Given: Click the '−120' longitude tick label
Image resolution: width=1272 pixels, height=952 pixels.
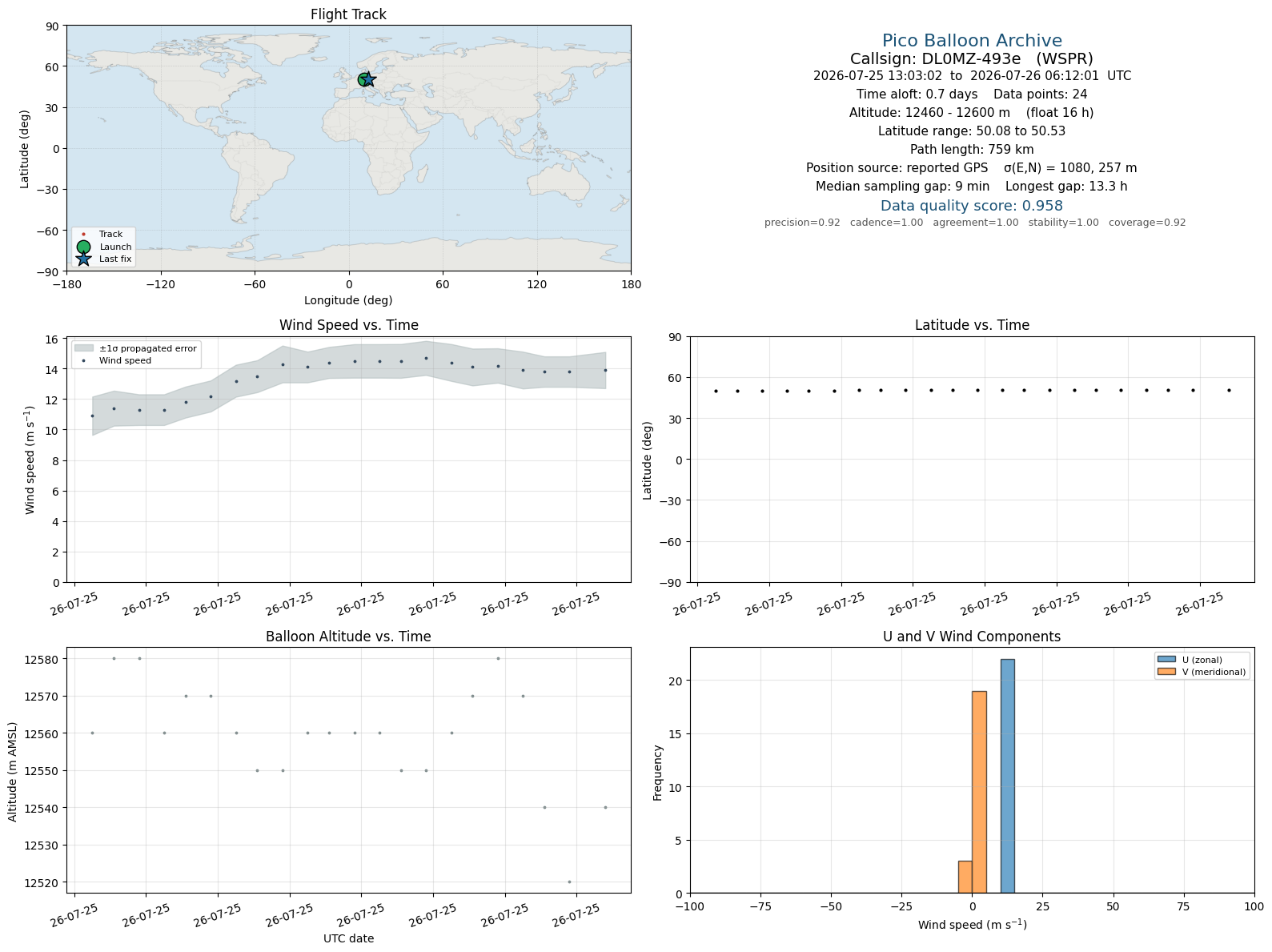Looking at the screenshot, I should click(x=160, y=284).
